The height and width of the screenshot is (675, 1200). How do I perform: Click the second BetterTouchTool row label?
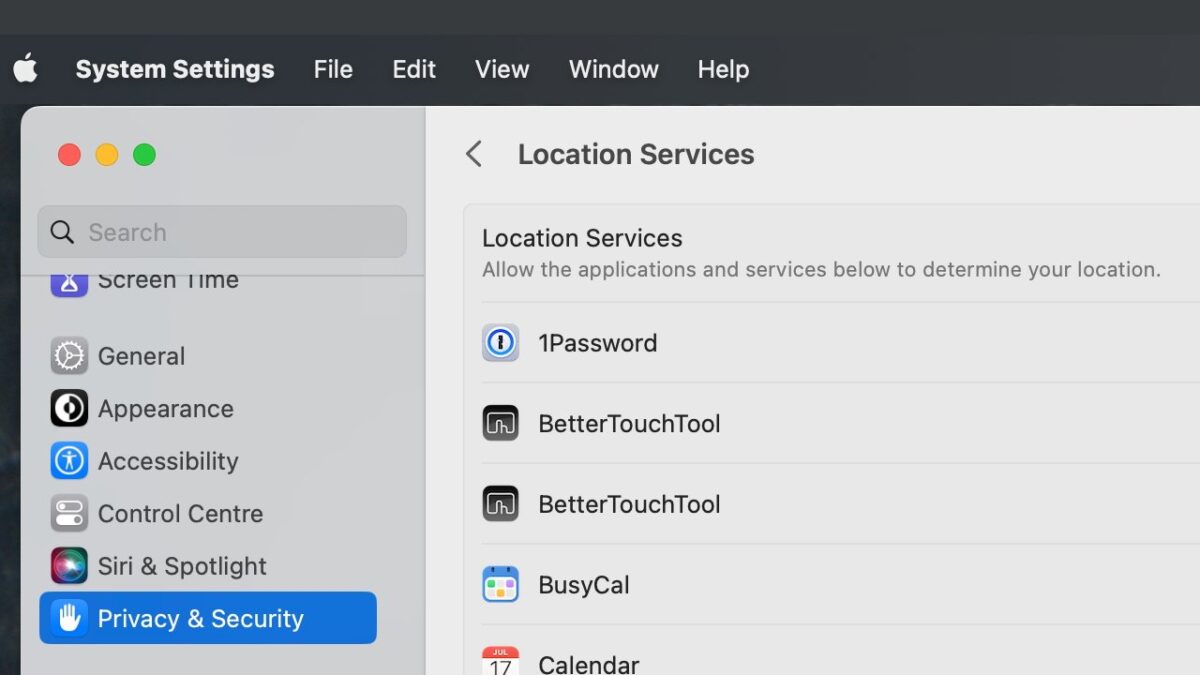pyautogui.click(x=629, y=504)
